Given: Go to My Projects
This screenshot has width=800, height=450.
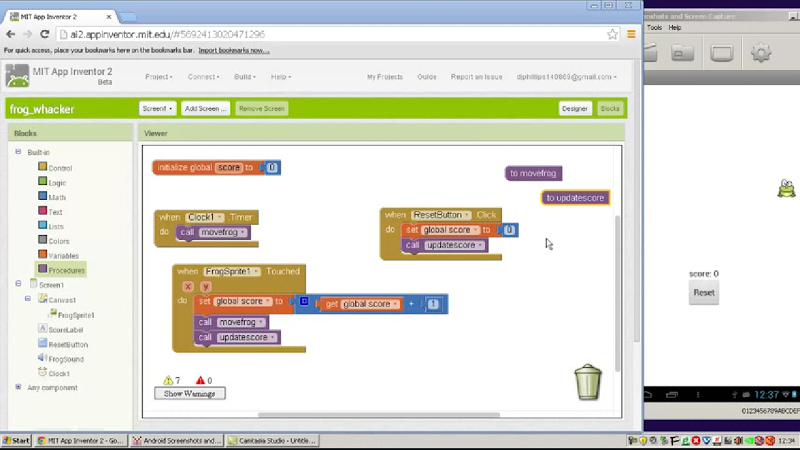Looking at the screenshot, I should pyautogui.click(x=385, y=77).
